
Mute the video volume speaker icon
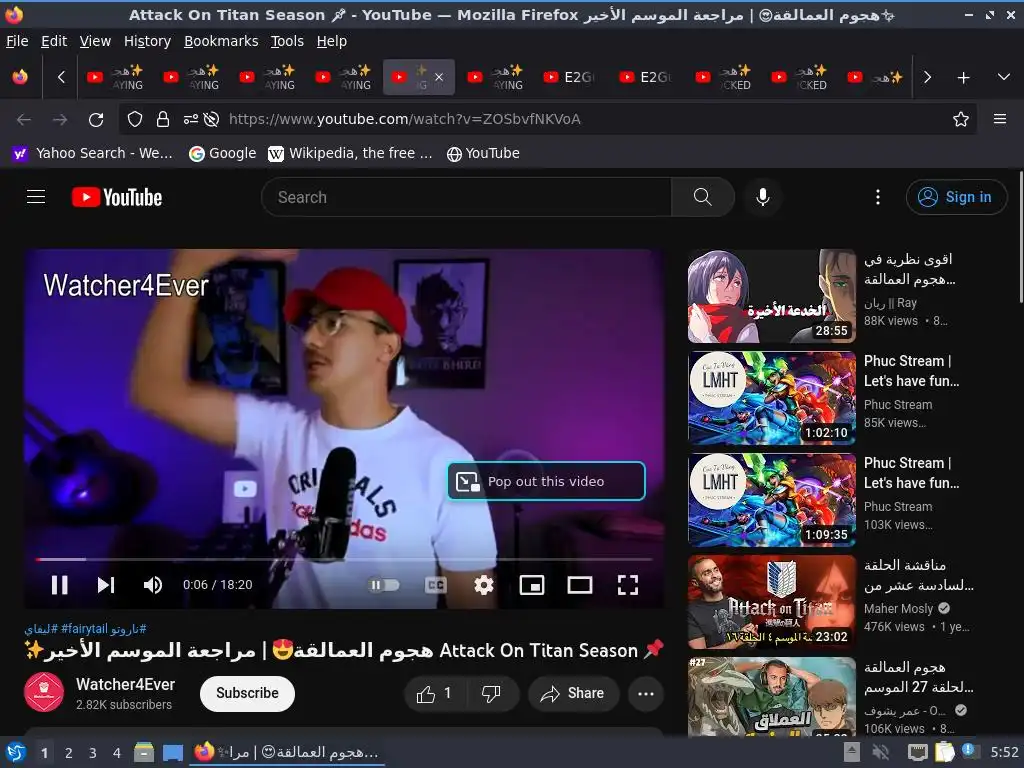tap(153, 584)
